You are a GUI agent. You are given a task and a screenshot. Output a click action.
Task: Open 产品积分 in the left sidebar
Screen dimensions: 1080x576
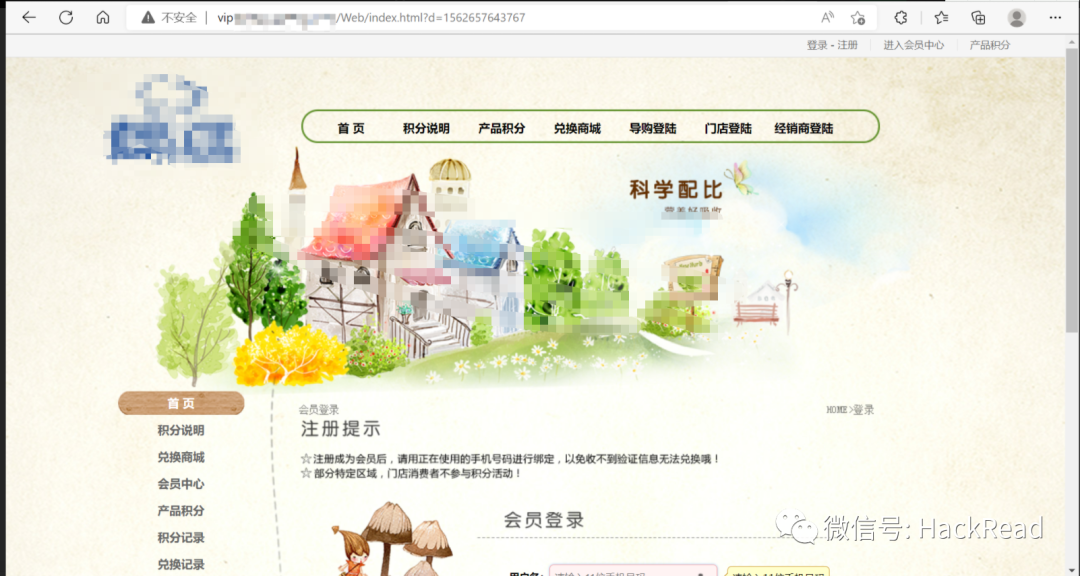pos(181,511)
